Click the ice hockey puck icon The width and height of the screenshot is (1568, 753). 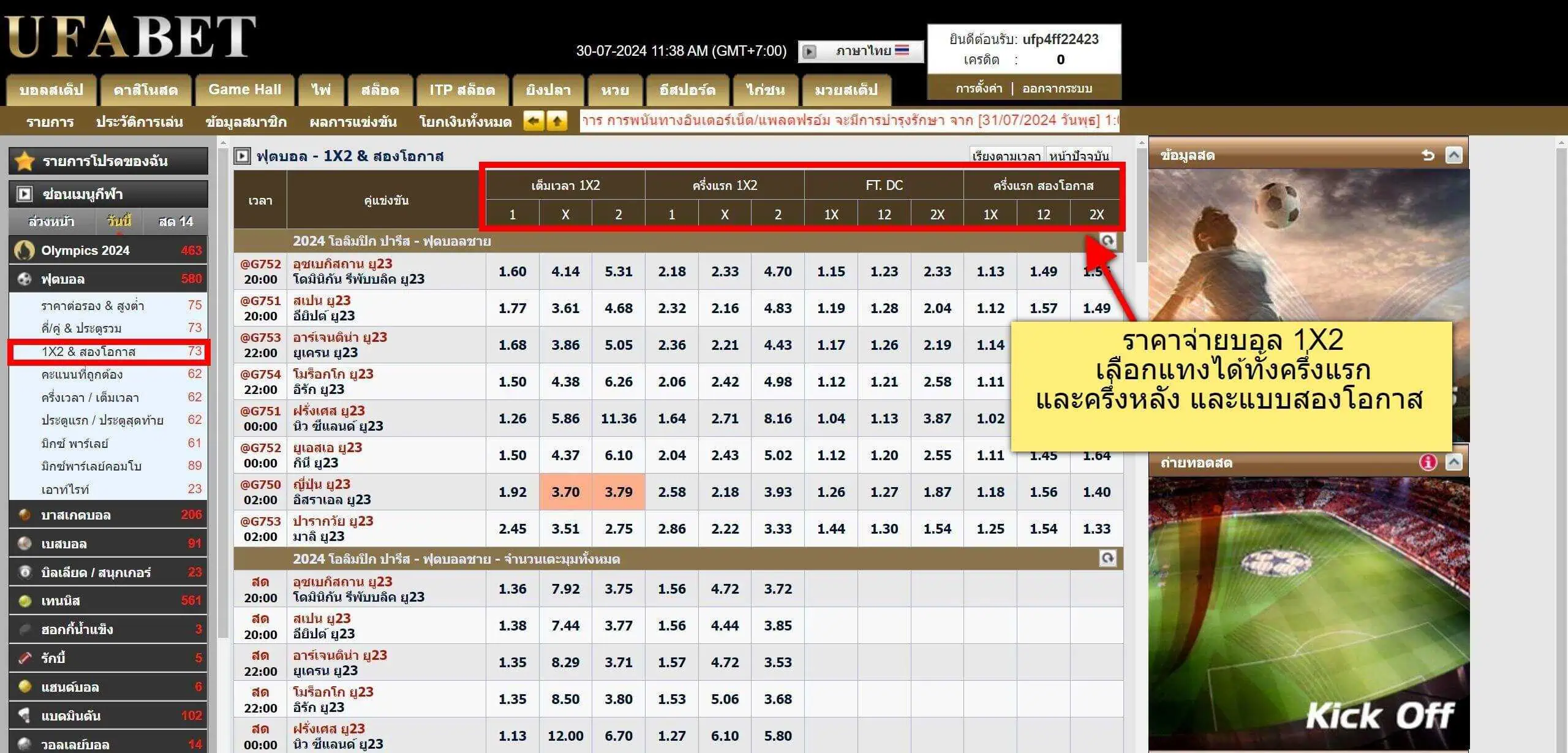click(x=24, y=629)
